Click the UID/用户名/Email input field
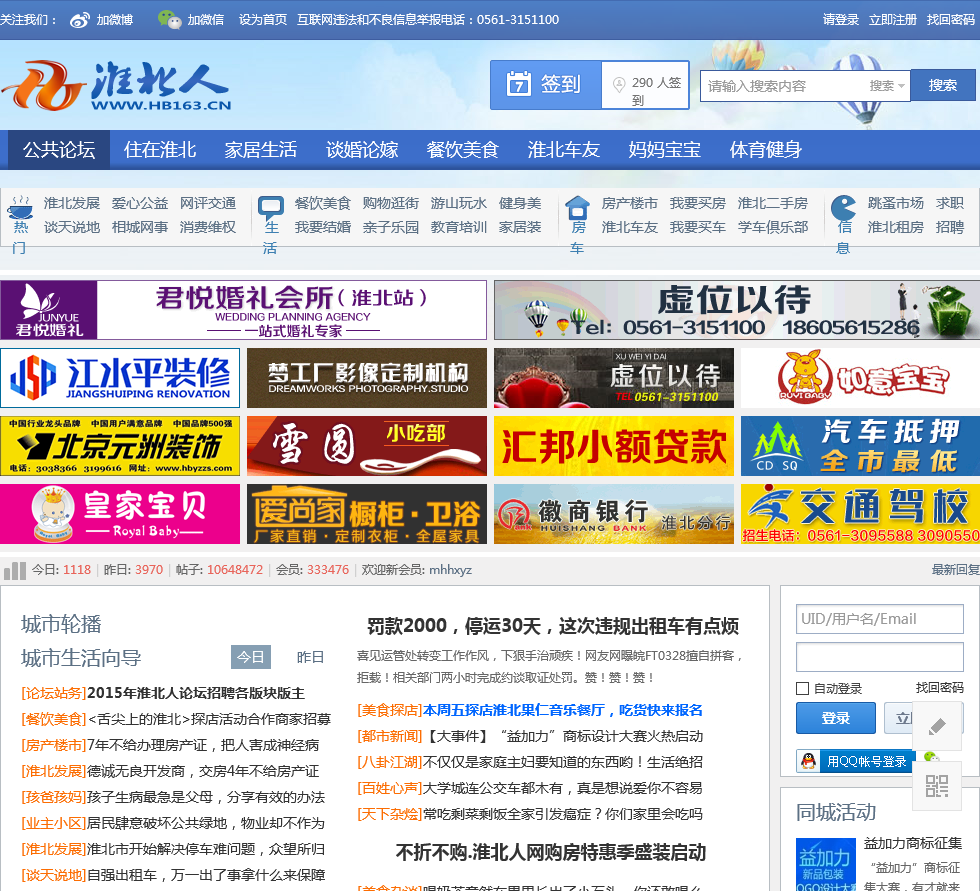The image size is (980, 891). [x=879, y=619]
